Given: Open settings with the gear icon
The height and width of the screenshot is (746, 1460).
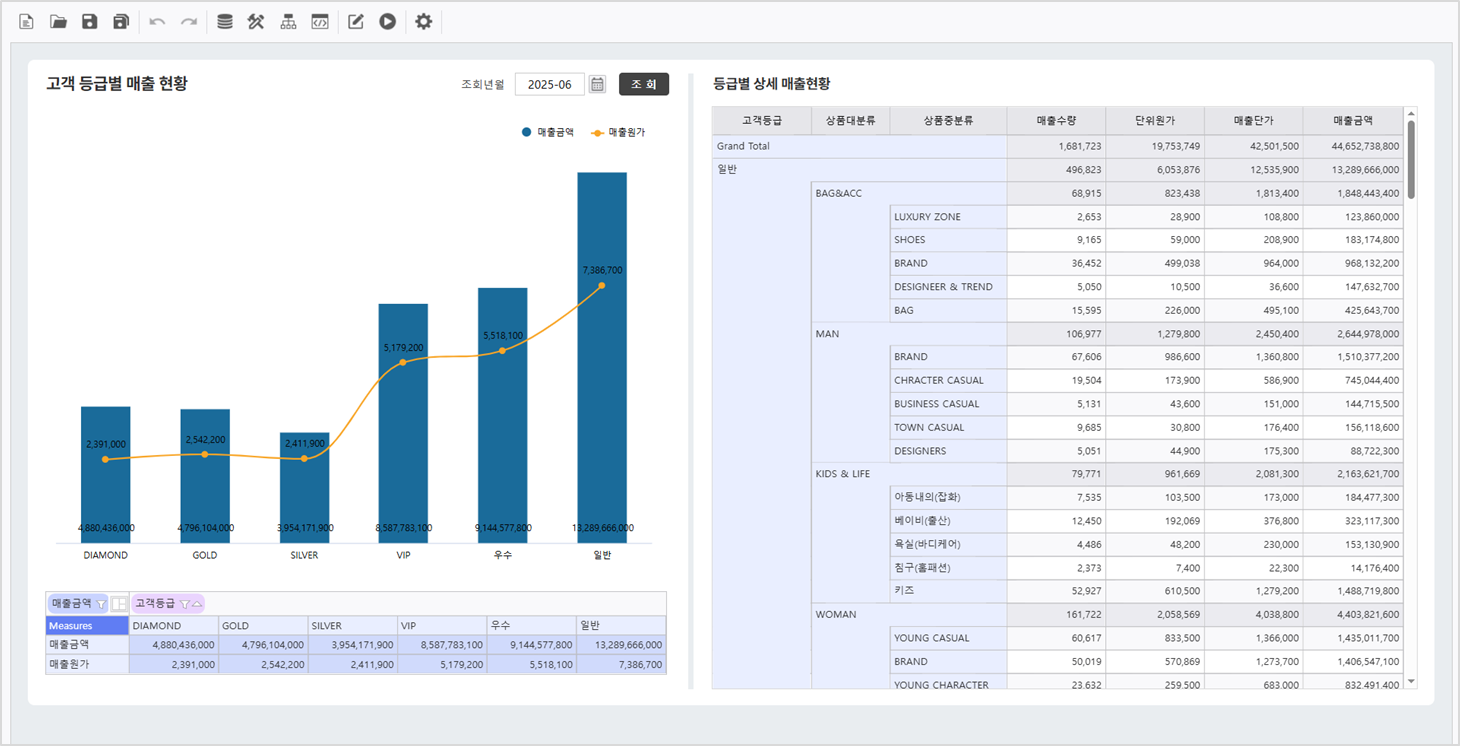Looking at the screenshot, I should pos(423,21).
